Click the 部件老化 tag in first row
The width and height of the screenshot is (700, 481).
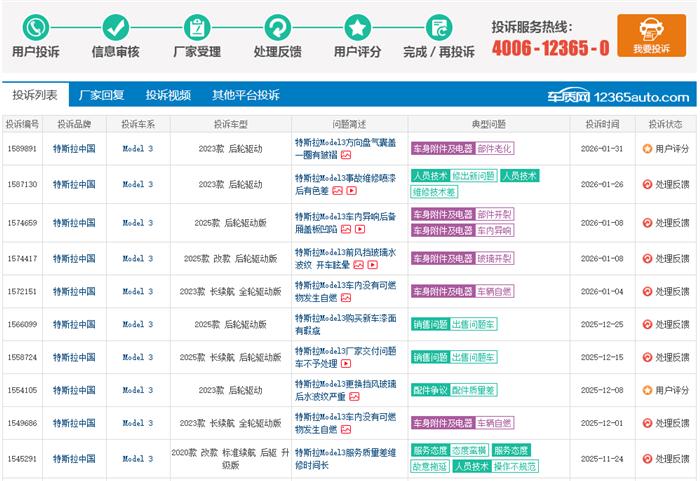[494, 149]
